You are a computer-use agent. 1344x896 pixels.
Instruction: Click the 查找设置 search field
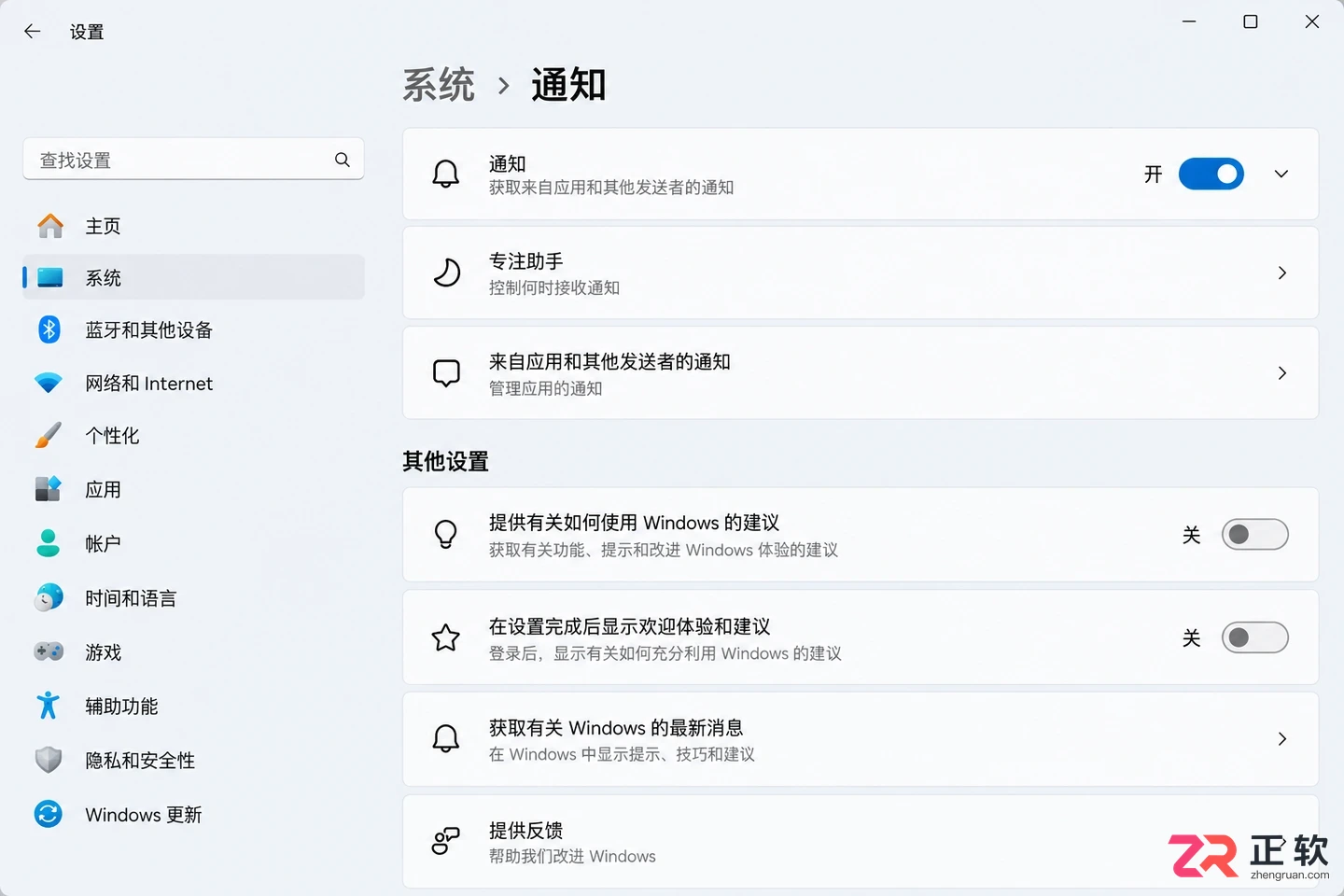(x=193, y=160)
